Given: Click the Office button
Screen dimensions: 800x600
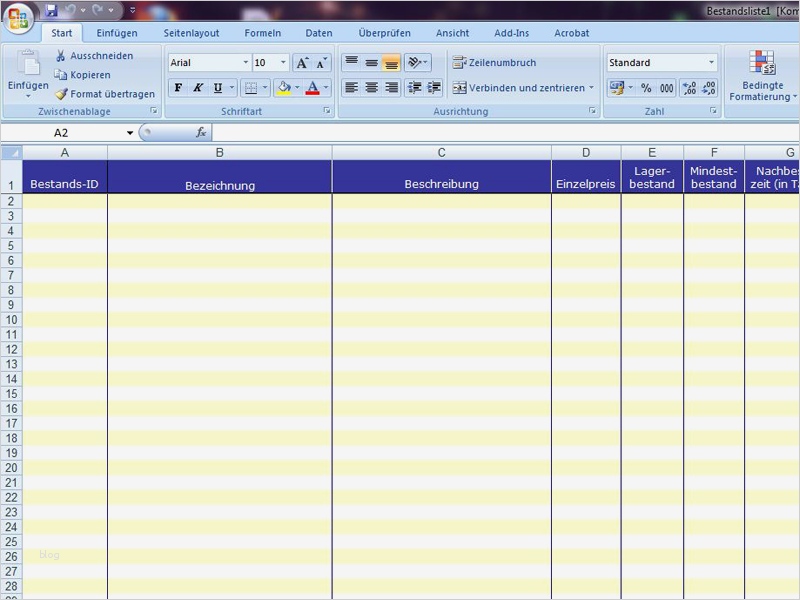Looking at the screenshot, I should pos(19,18).
